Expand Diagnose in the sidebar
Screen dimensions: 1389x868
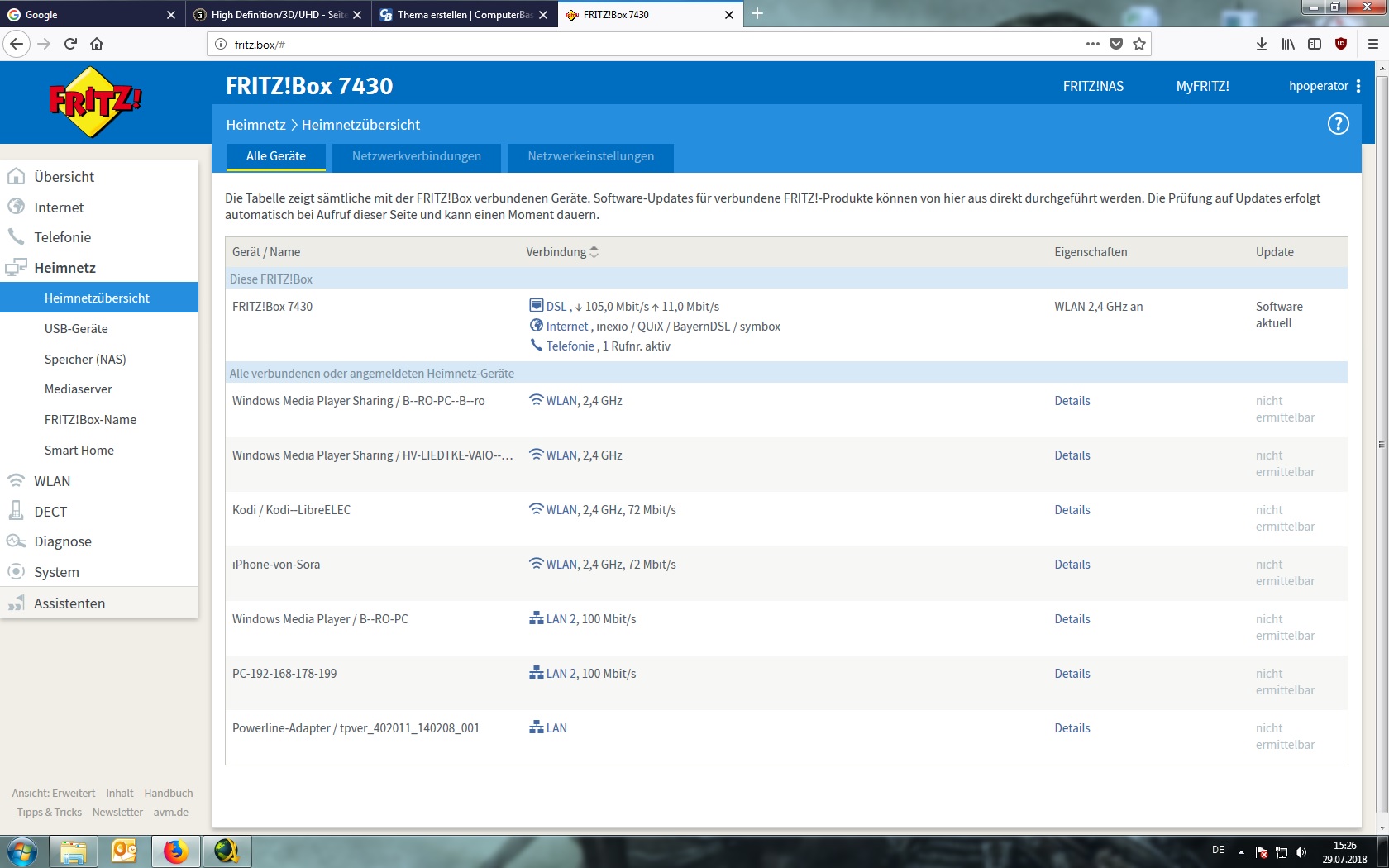tap(99, 541)
